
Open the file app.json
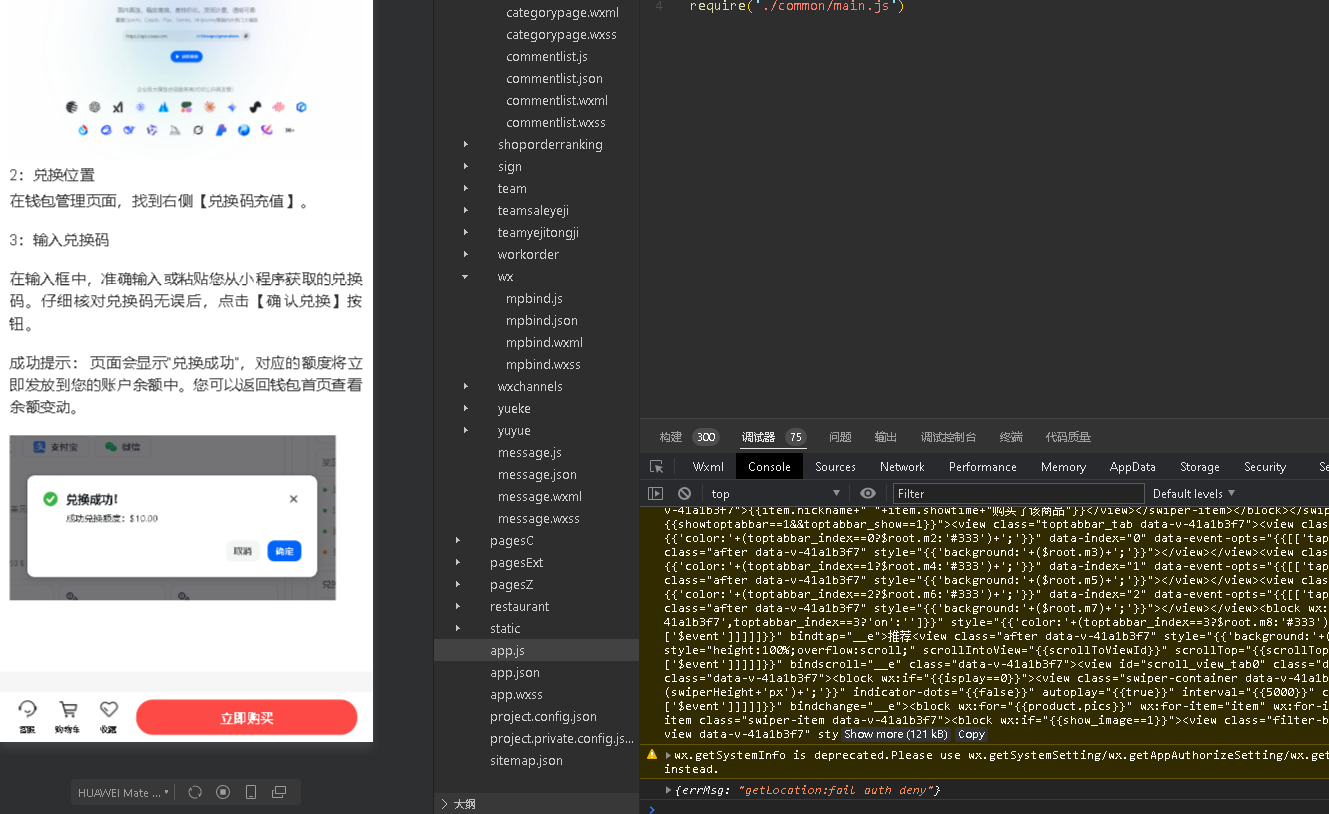[514, 672]
